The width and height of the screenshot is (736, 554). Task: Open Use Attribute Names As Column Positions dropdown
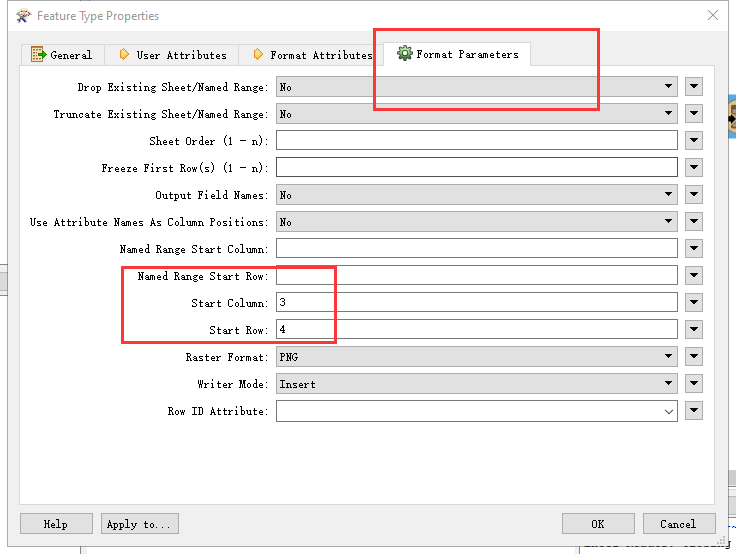click(x=476, y=222)
